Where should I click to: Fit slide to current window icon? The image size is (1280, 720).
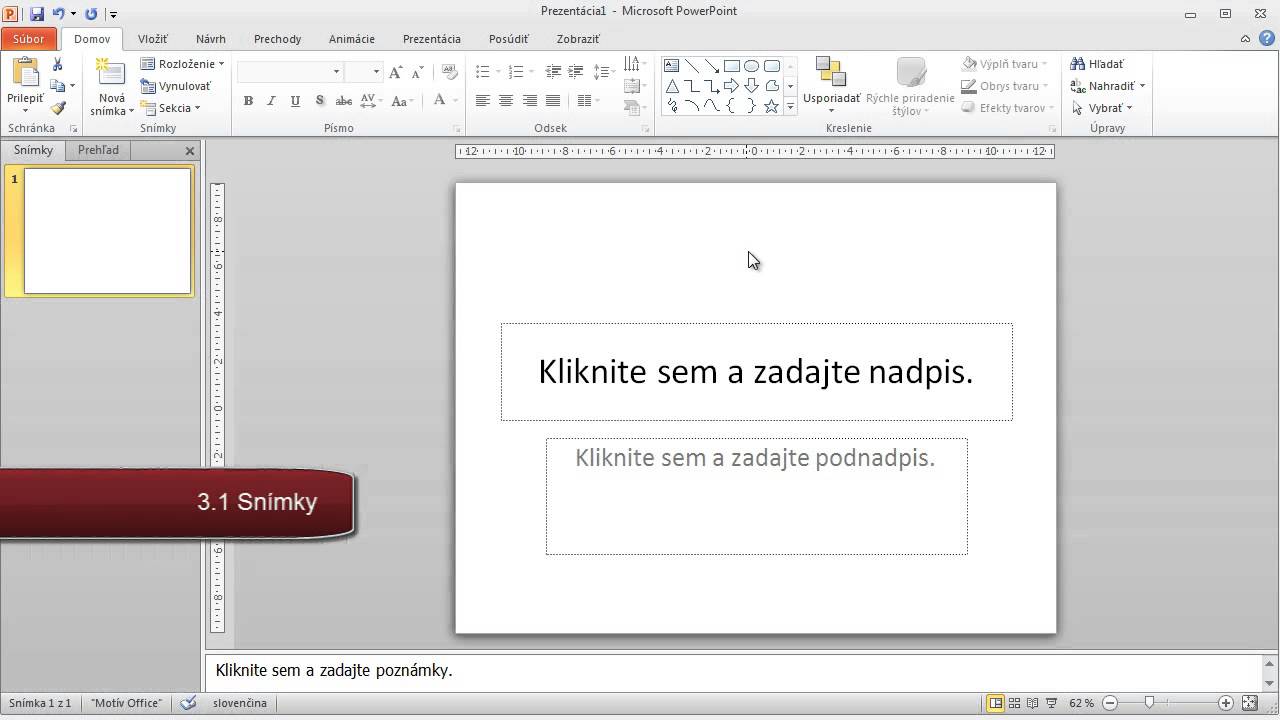[x=1248, y=703]
